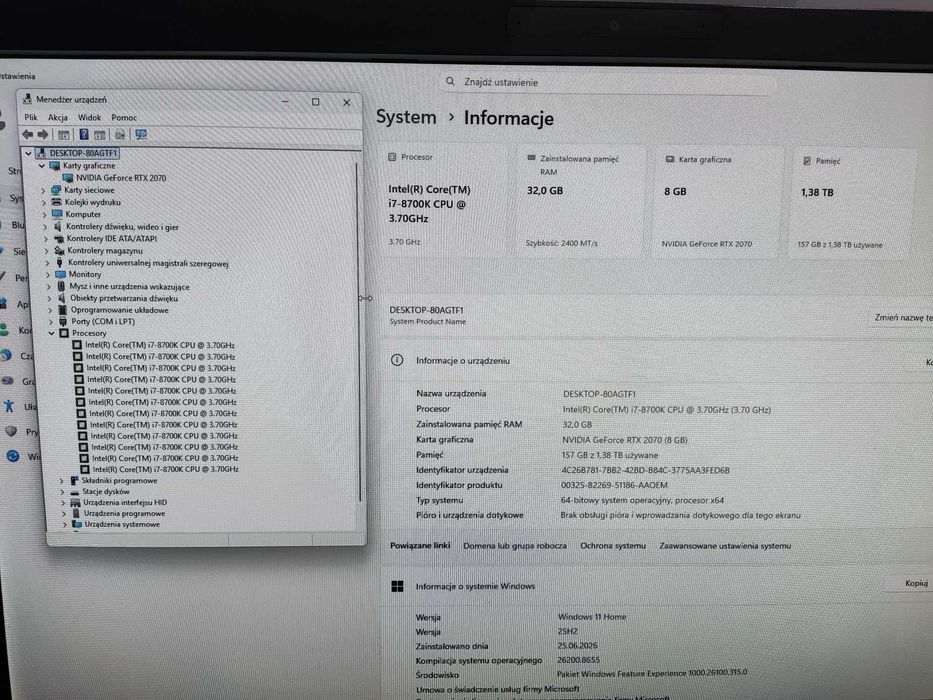This screenshot has height=700, width=933.
Task: Expand the Komputer node
Action: (44, 214)
